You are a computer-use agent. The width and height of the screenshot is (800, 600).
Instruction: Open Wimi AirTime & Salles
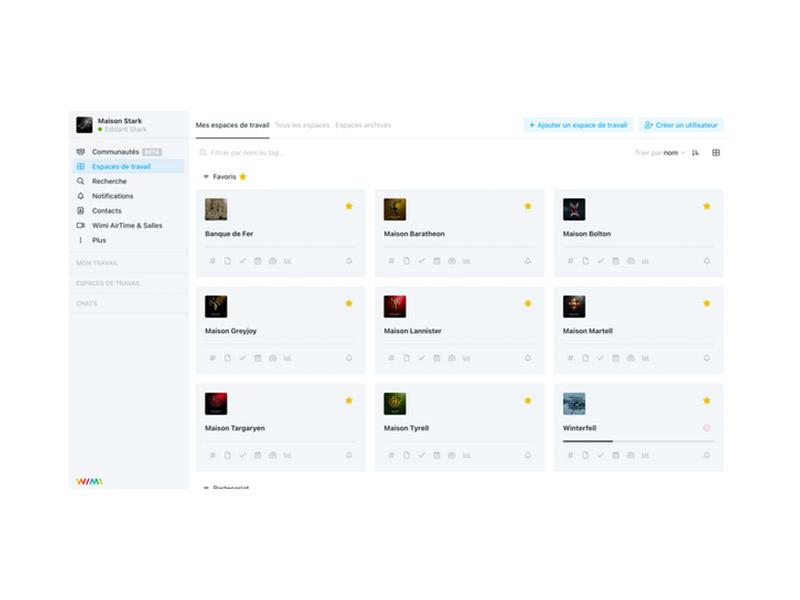coord(129,225)
